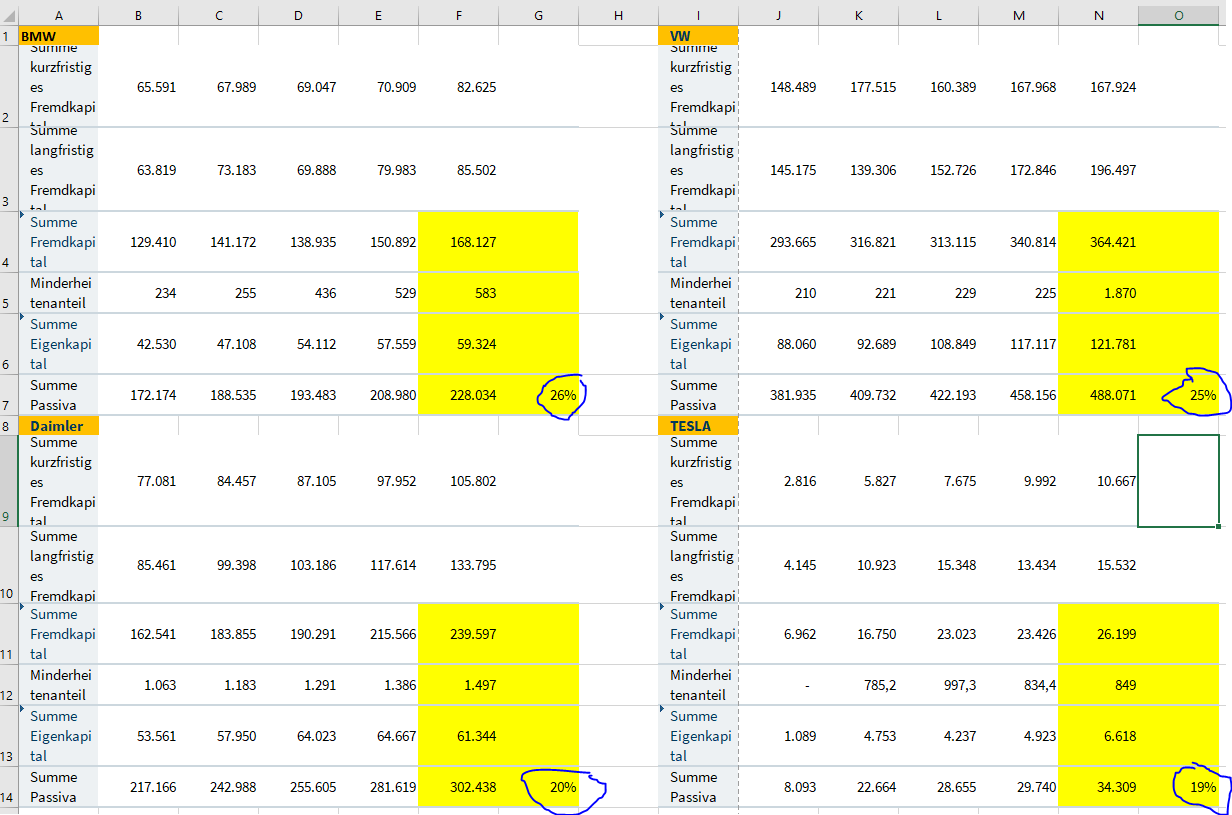Image resolution: width=1232 pixels, height=815 pixels.
Task: Click the cell with value 177.515
Action: pyautogui.click(x=858, y=87)
